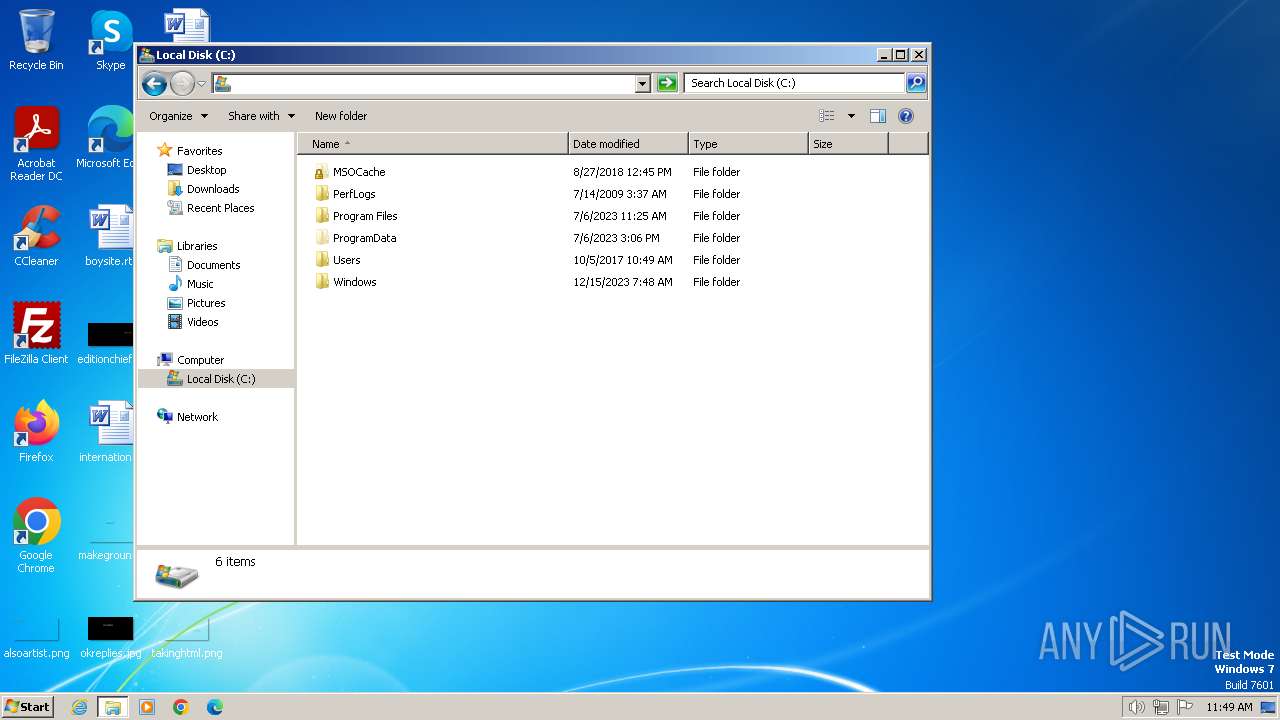
Task: Click the Change your view icon
Action: pos(827,116)
